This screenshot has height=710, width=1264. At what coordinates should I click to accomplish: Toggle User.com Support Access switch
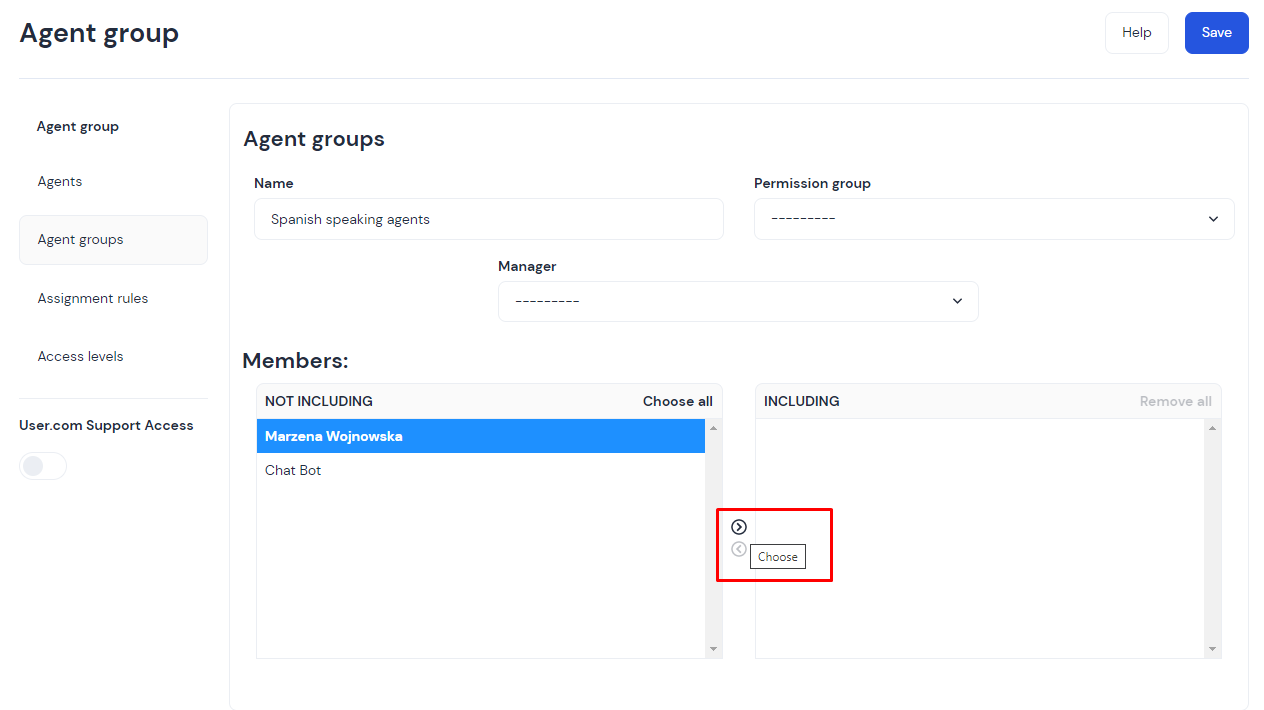[43, 466]
